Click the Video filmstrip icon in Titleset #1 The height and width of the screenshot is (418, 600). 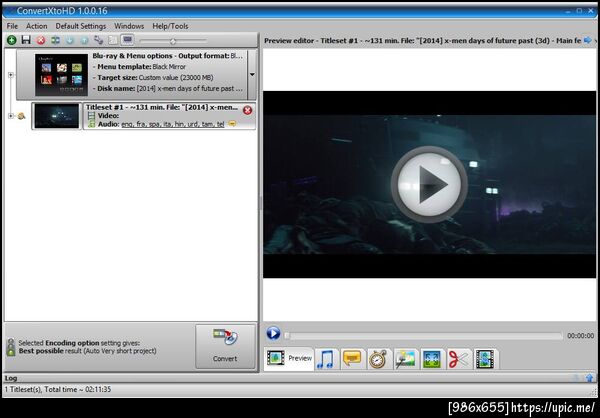tap(91, 116)
